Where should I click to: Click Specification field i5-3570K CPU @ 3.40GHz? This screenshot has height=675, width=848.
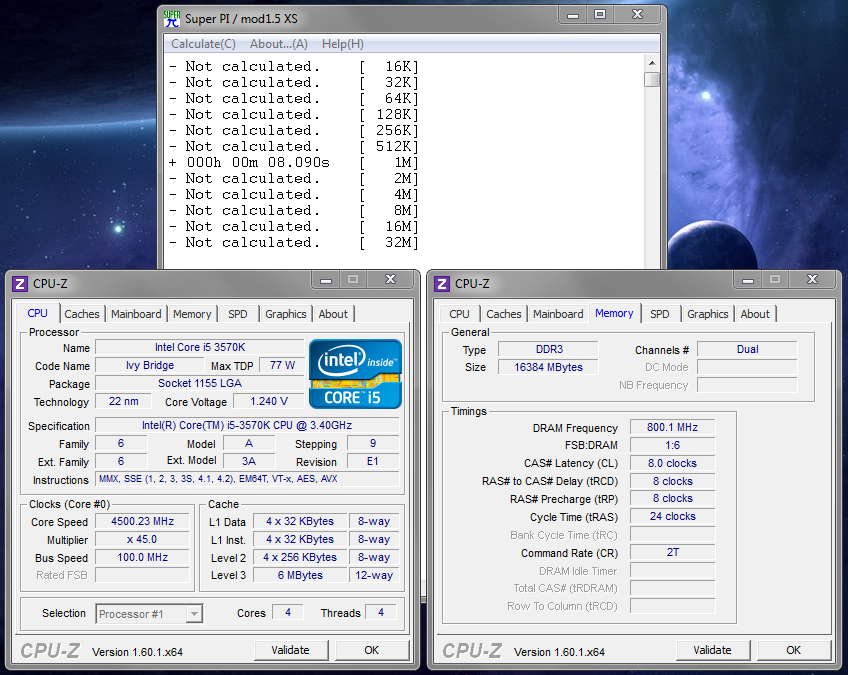[x=247, y=425]
